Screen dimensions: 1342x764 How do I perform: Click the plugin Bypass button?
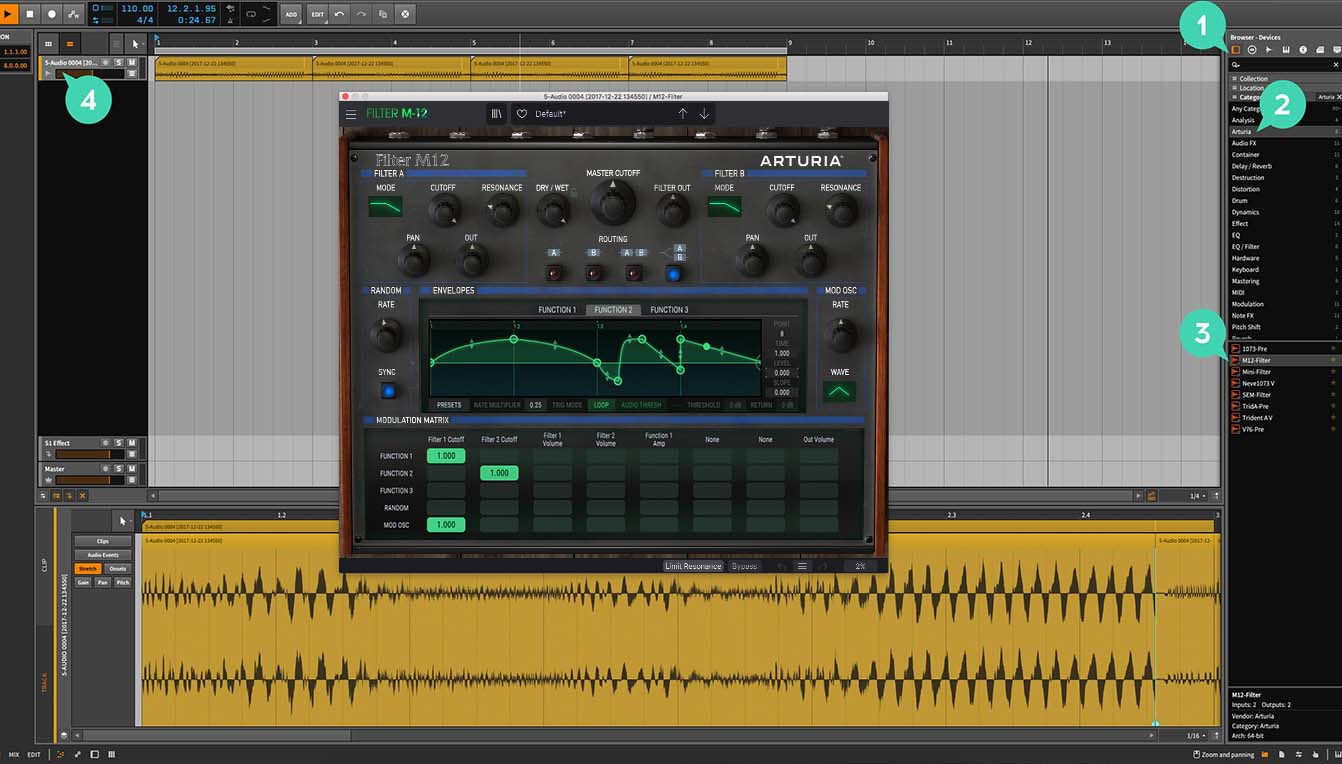point(744,566)
